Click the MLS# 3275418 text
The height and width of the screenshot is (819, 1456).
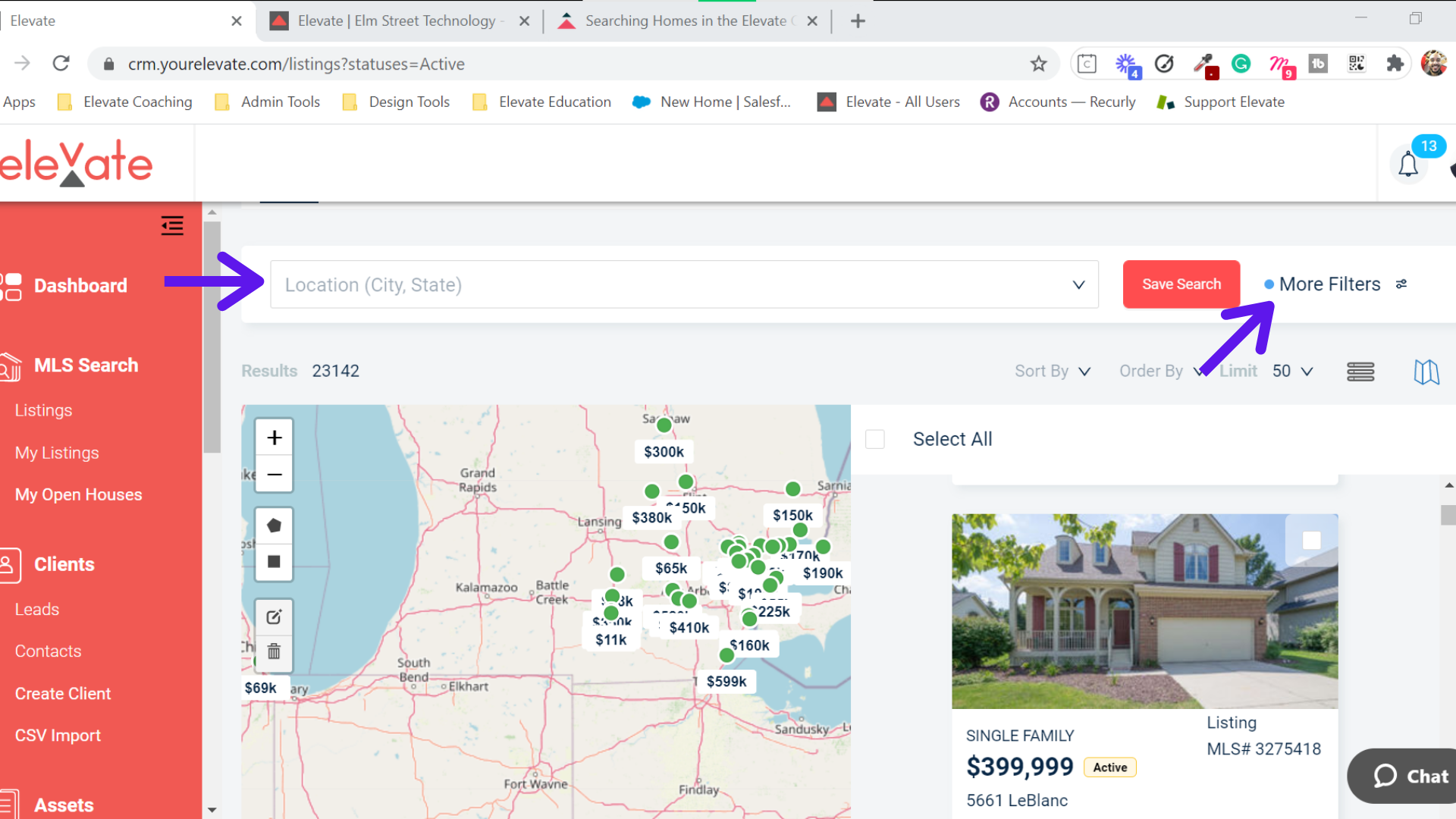[1264, 748]
